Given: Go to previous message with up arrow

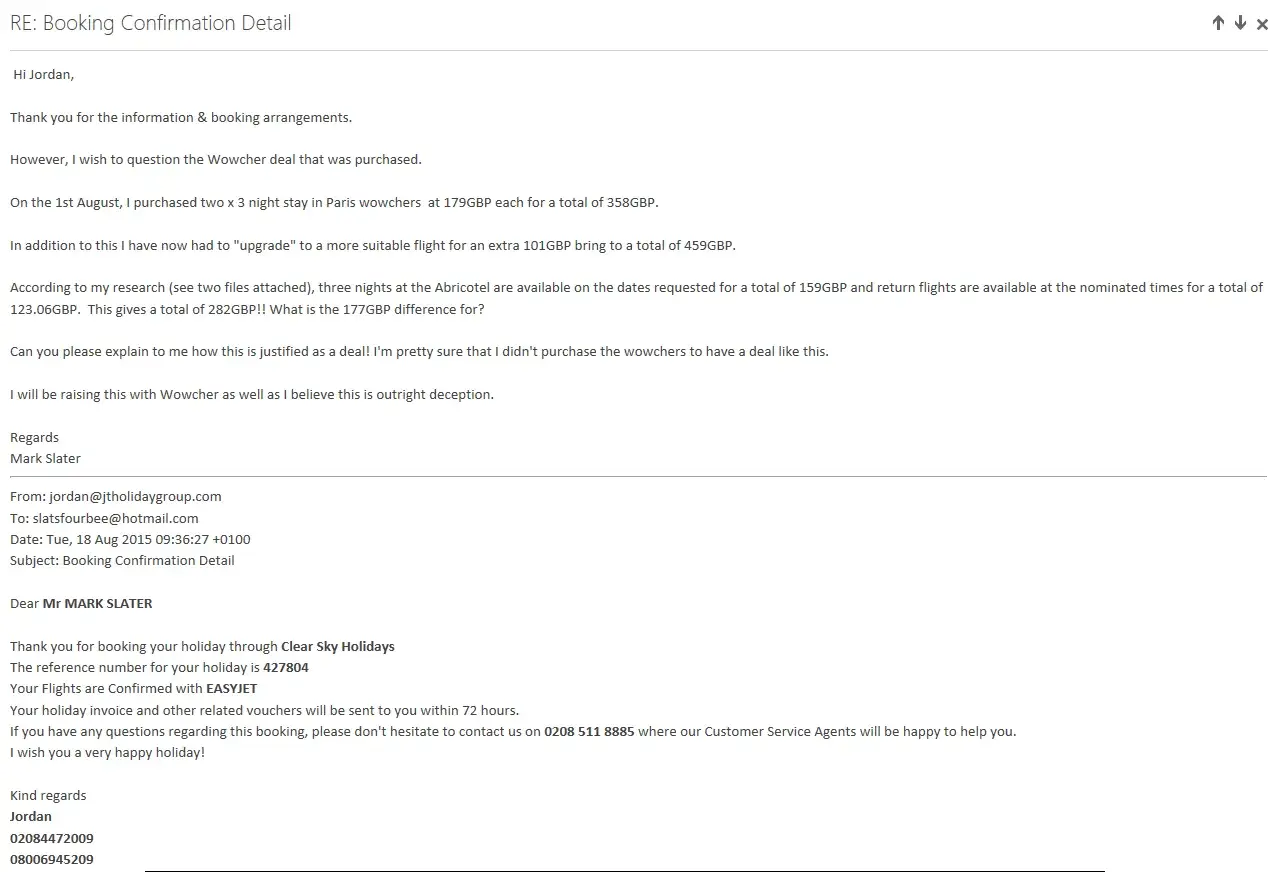Looking at the screenshot, I should pos(1217,23).
